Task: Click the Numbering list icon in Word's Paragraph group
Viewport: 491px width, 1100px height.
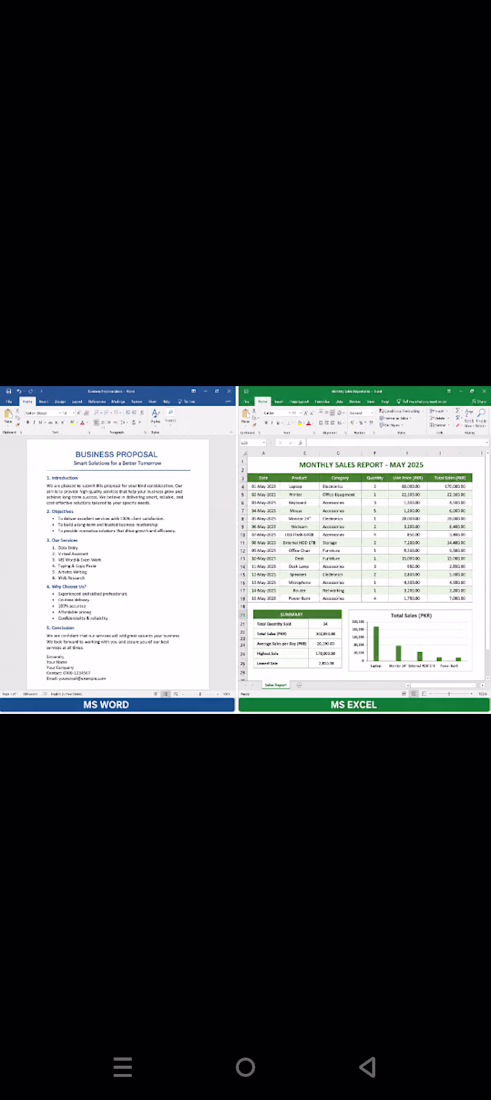Action: [106, 412]
